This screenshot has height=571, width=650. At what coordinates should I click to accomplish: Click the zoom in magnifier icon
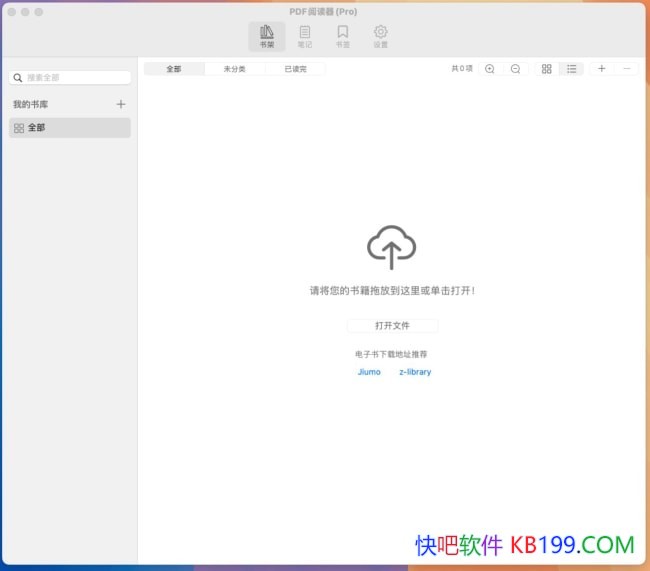490,69
